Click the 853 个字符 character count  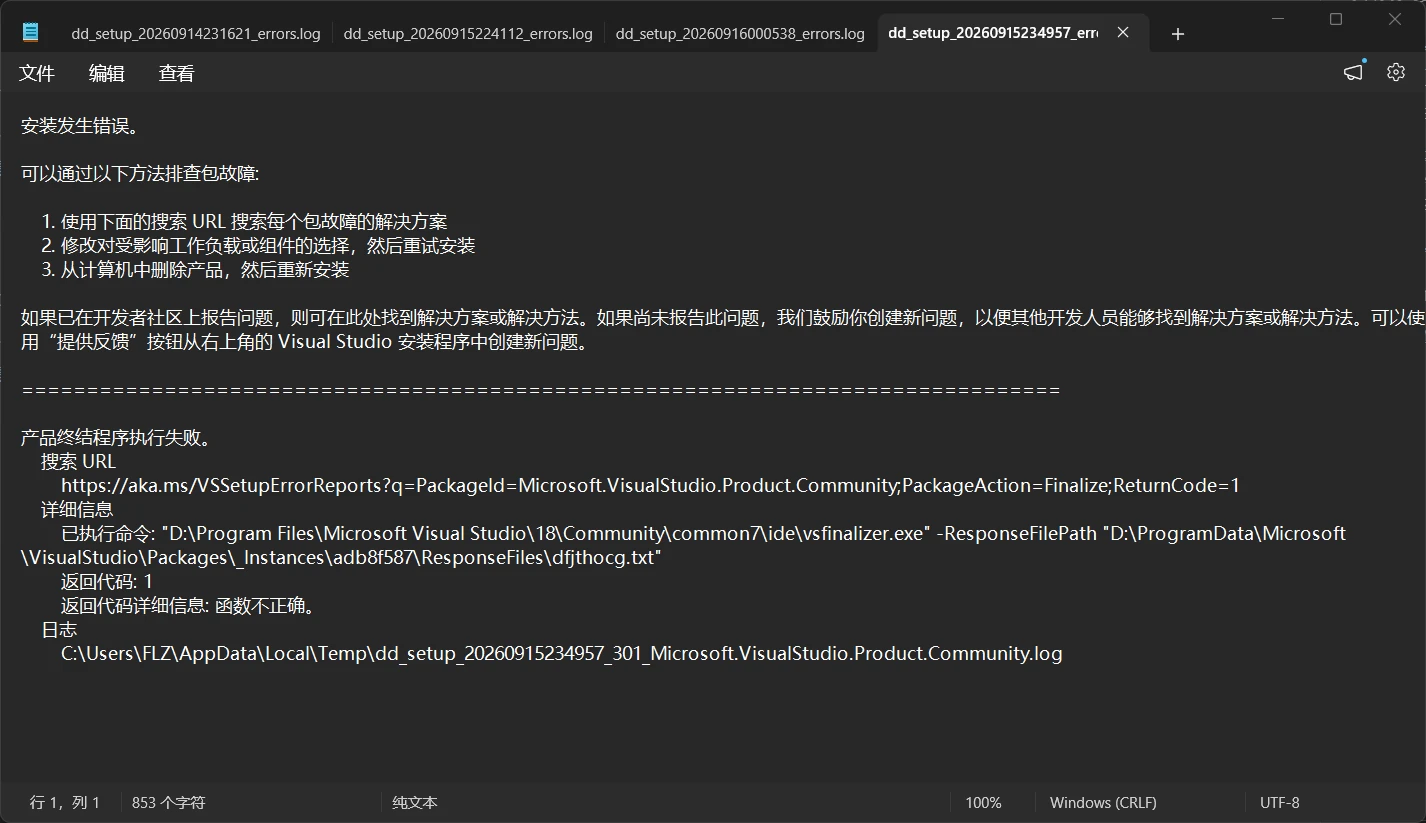pyautogui.click(x=168, y=803)
